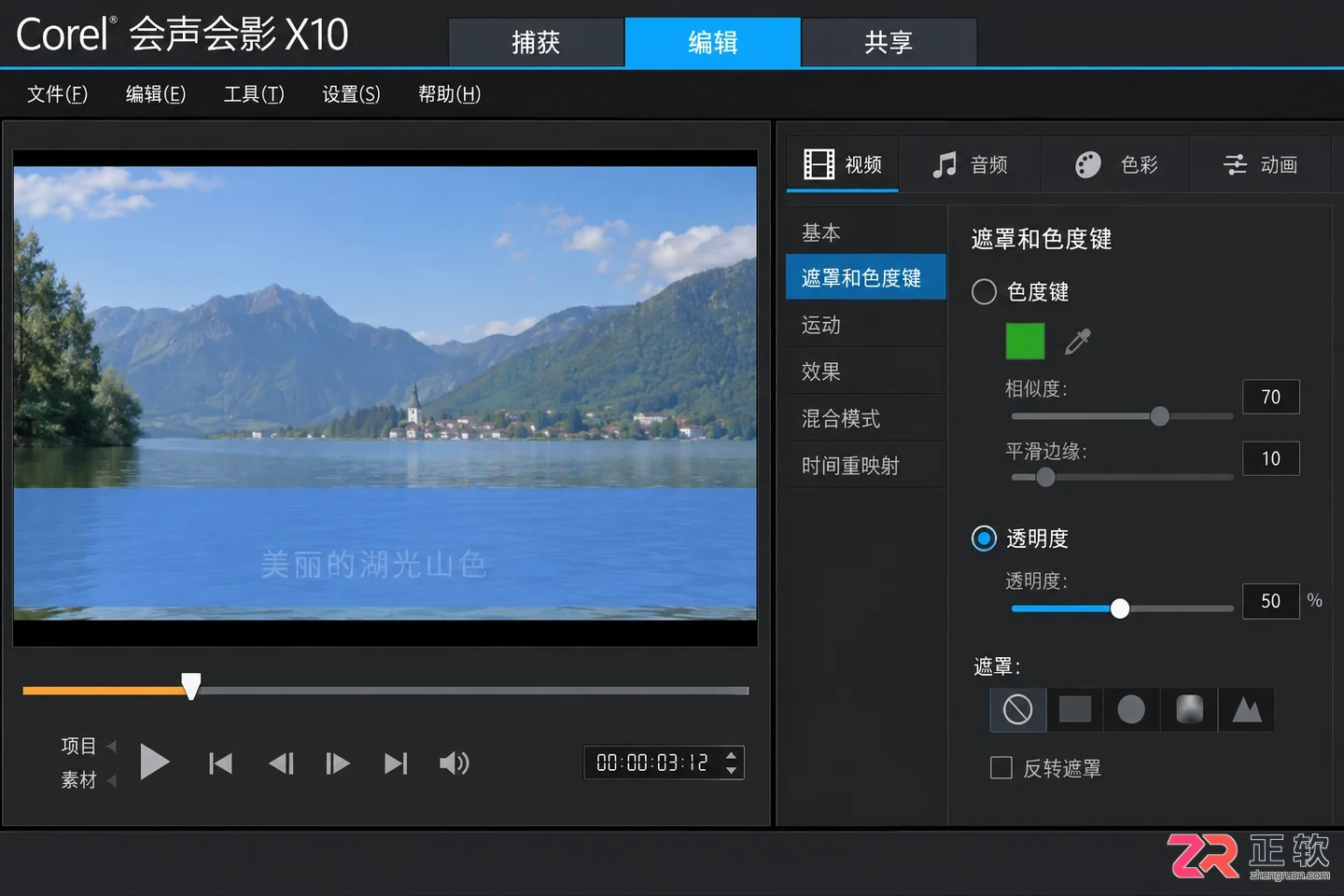
Task: Open the 设置(S) menu
Action: pyautogui.click(x=351, y=94)
